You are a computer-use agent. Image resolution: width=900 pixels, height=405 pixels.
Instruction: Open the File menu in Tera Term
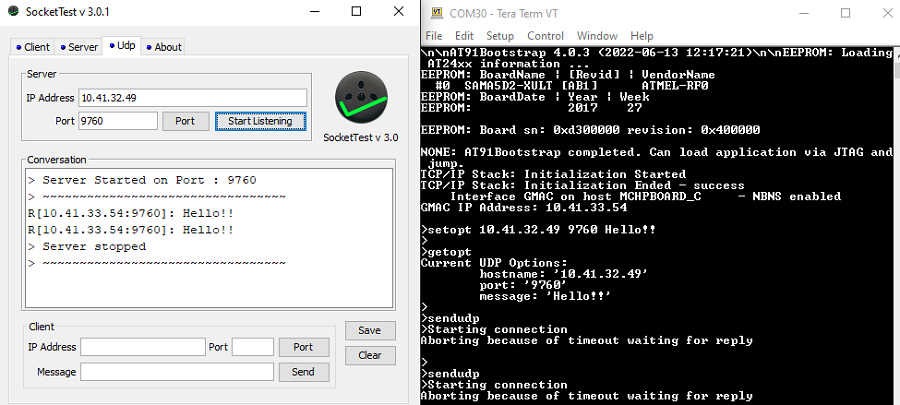434,36
